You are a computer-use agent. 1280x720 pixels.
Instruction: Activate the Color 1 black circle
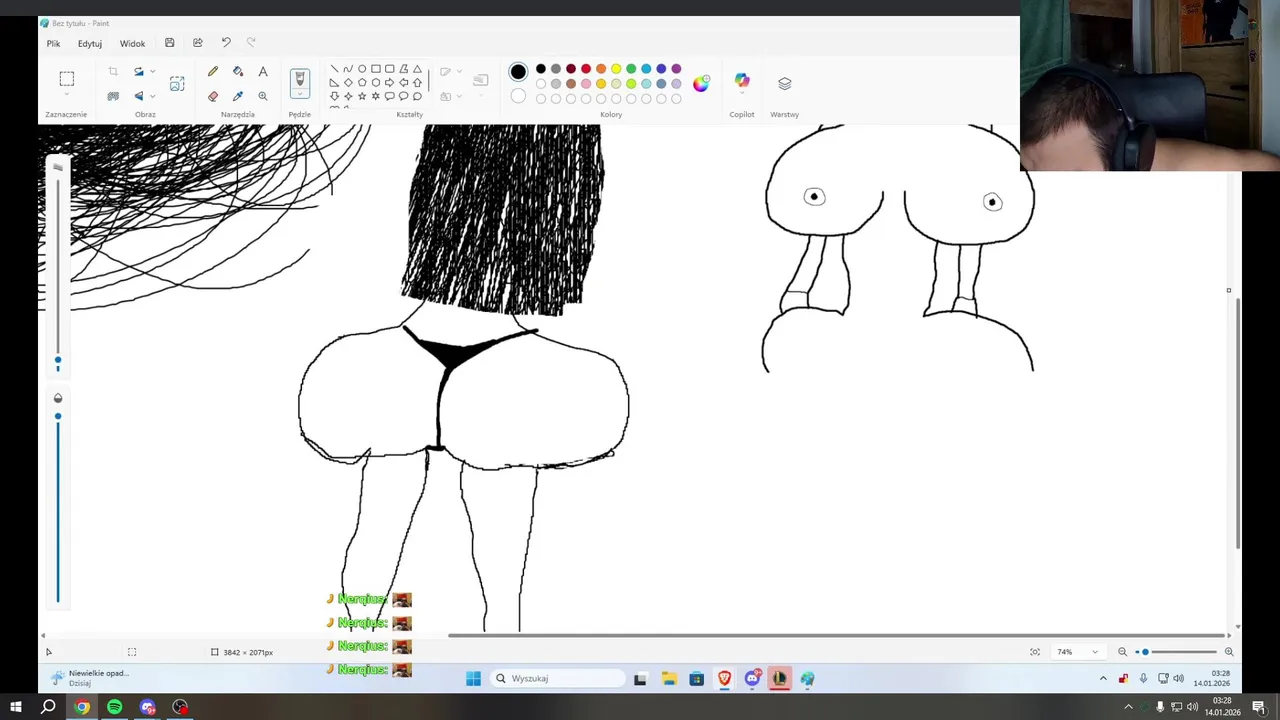(518, 72)
